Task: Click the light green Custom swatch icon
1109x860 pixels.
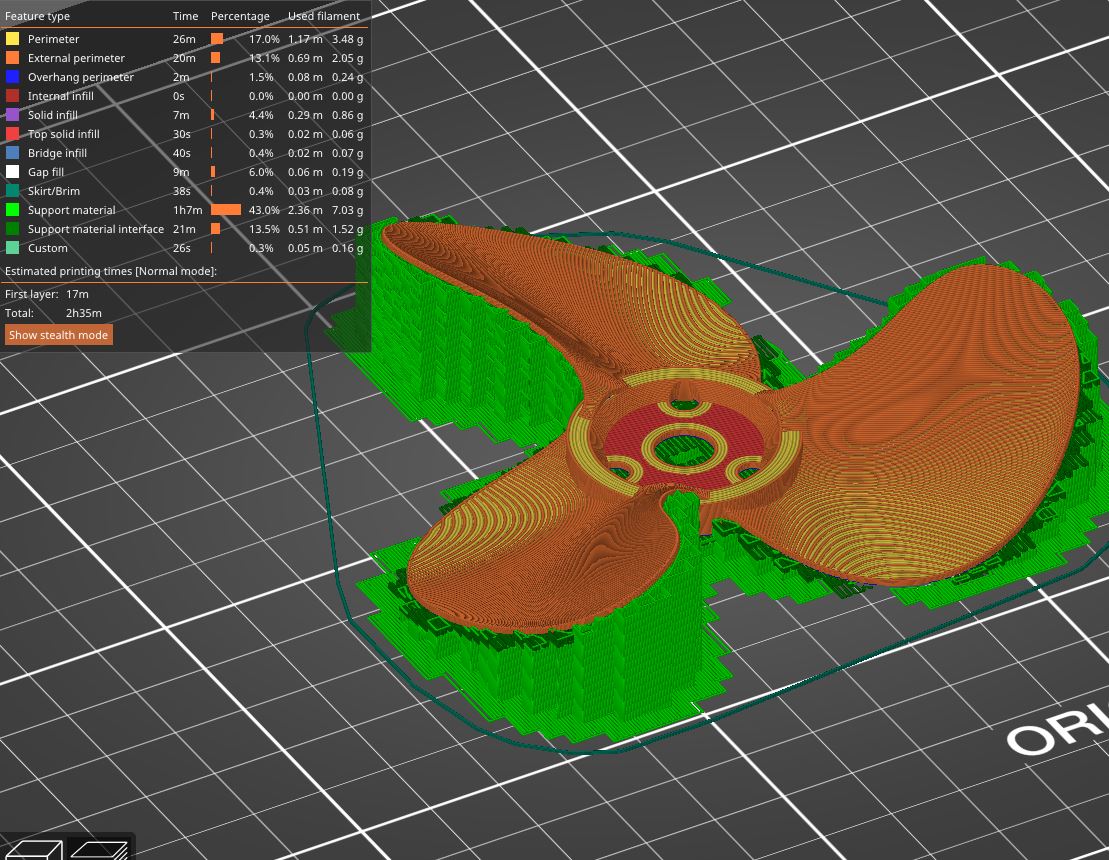Action: coord(12,248)
